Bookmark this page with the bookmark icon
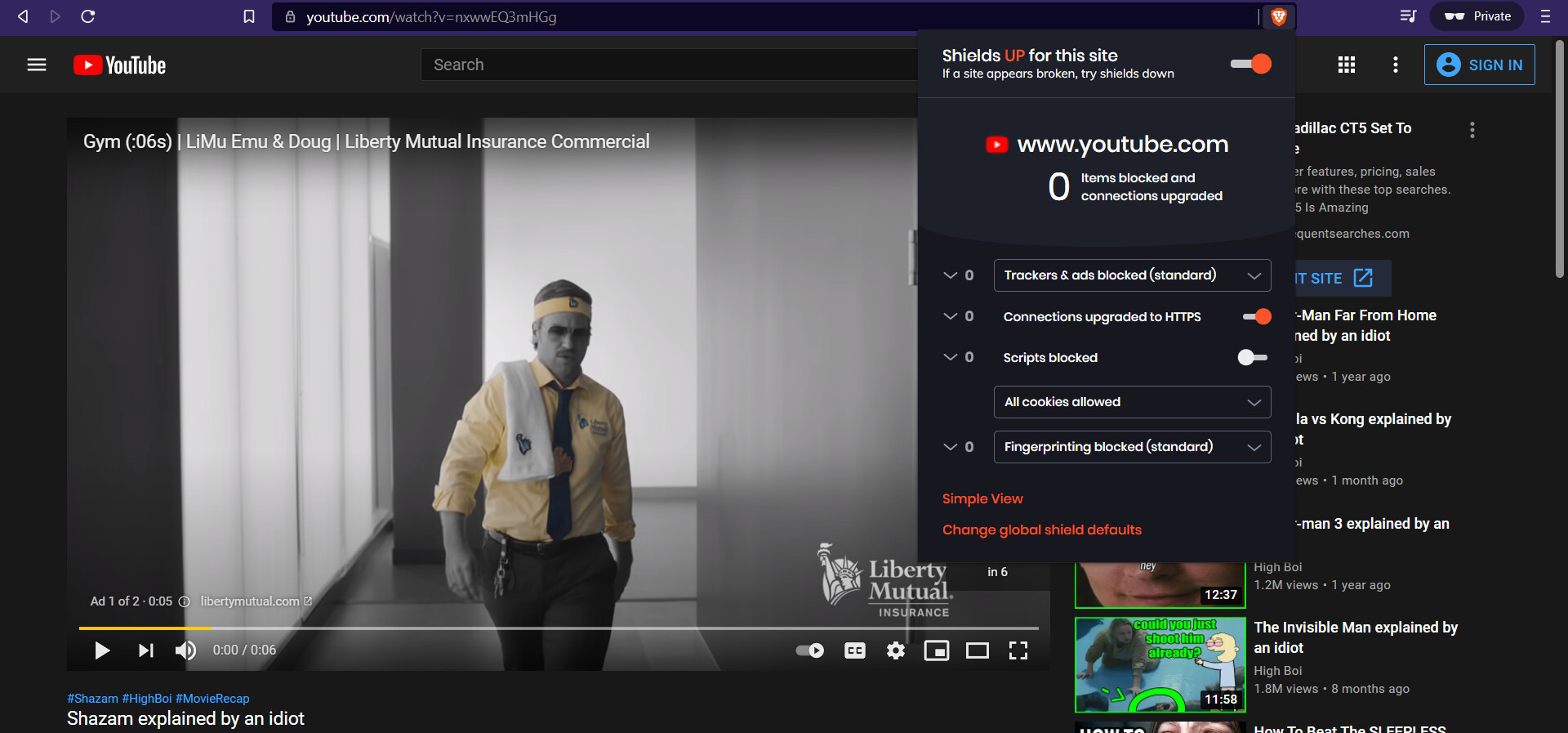 point(249,16)
